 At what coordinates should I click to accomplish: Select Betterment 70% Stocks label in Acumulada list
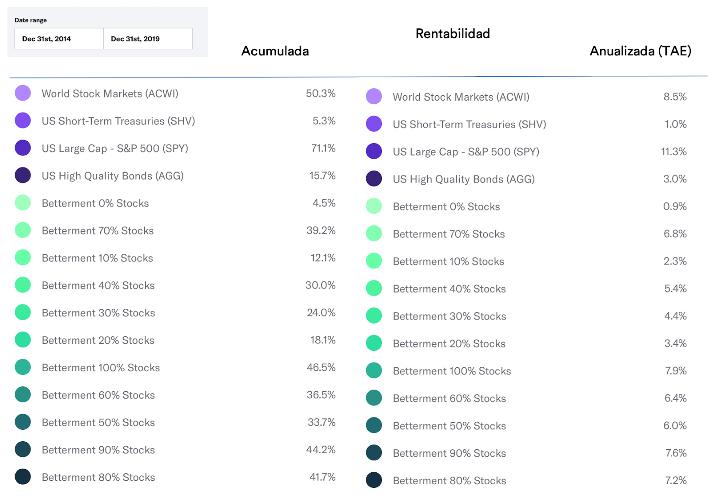point(97,231)
